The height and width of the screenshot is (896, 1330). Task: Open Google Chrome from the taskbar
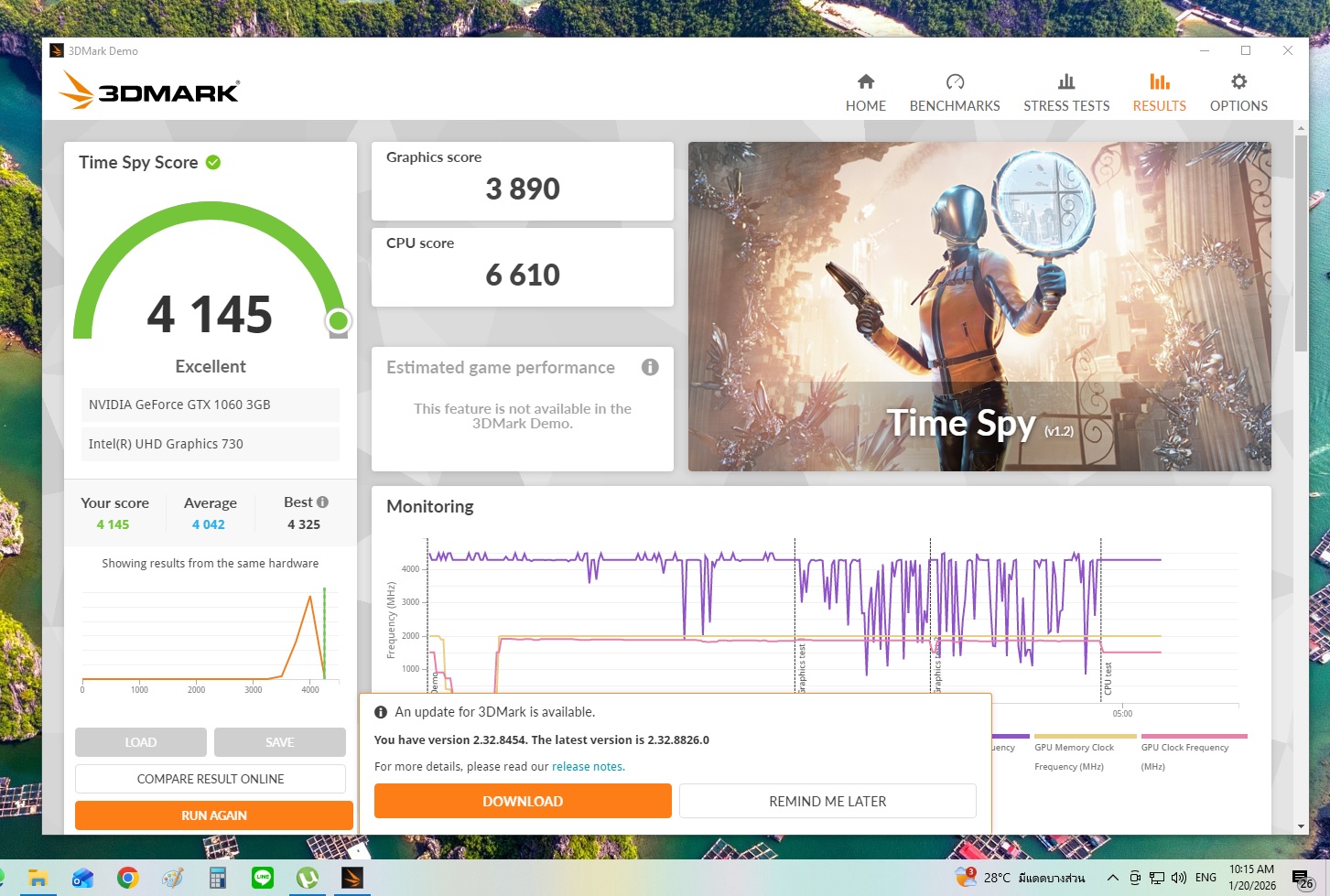128,879
